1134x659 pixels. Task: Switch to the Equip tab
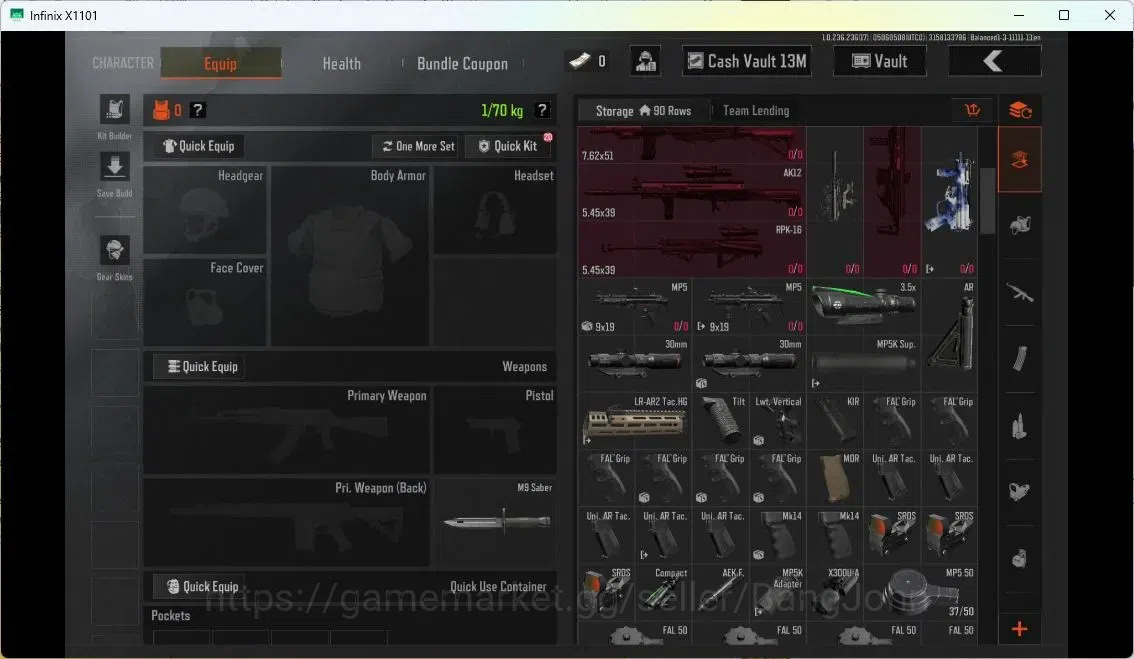click(x=221, y=63)
